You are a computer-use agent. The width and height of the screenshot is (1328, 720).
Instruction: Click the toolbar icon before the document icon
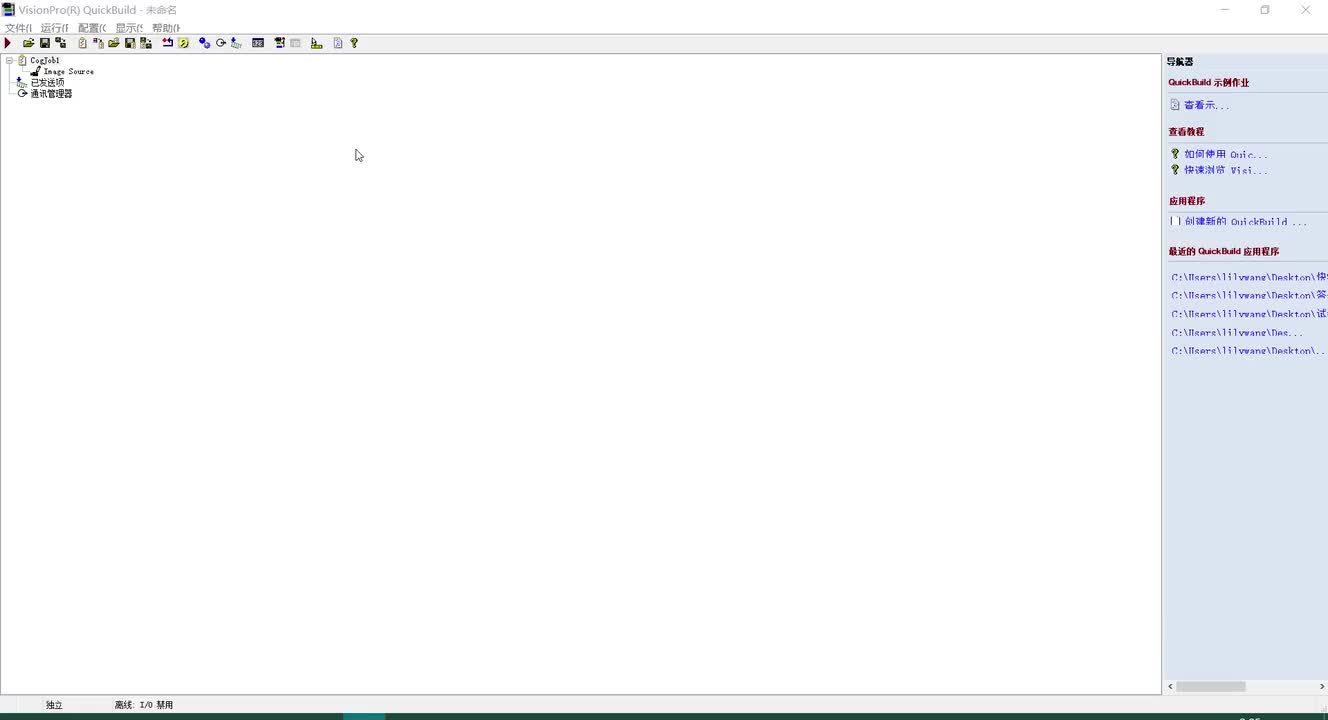(x=316, y=43)
